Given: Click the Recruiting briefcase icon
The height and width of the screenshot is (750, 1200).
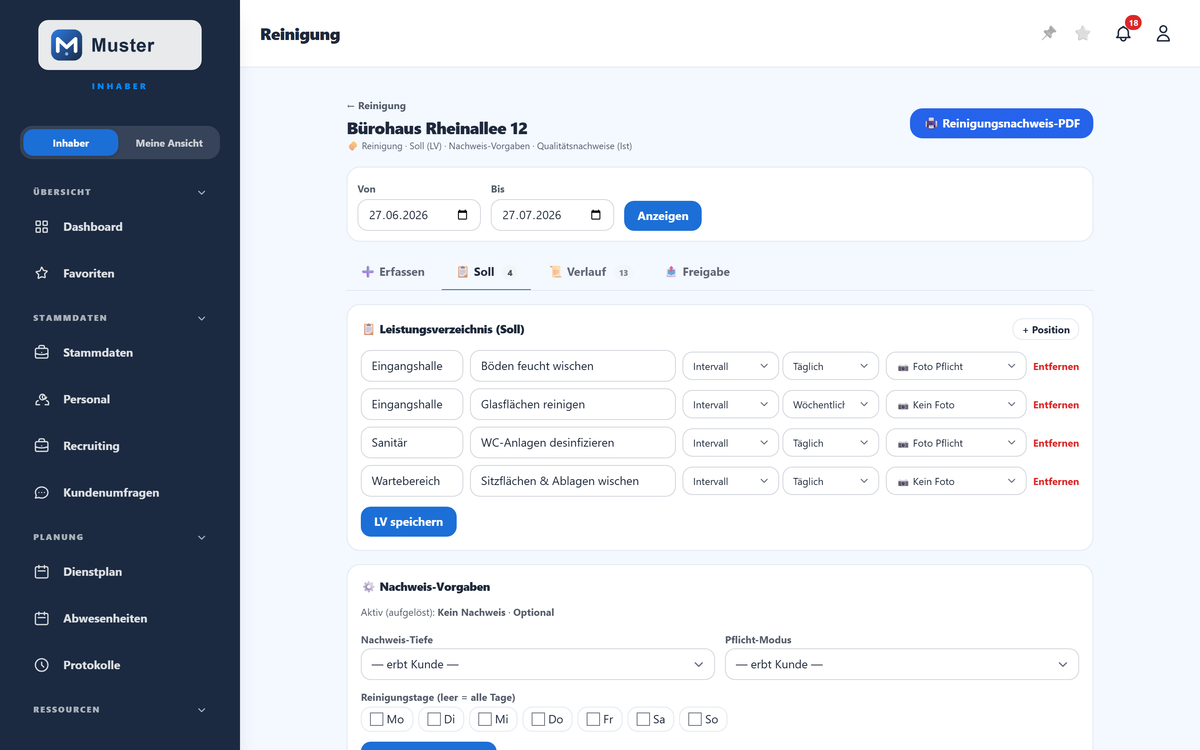Looking at the screenshot, I should (x=42, y=446).
